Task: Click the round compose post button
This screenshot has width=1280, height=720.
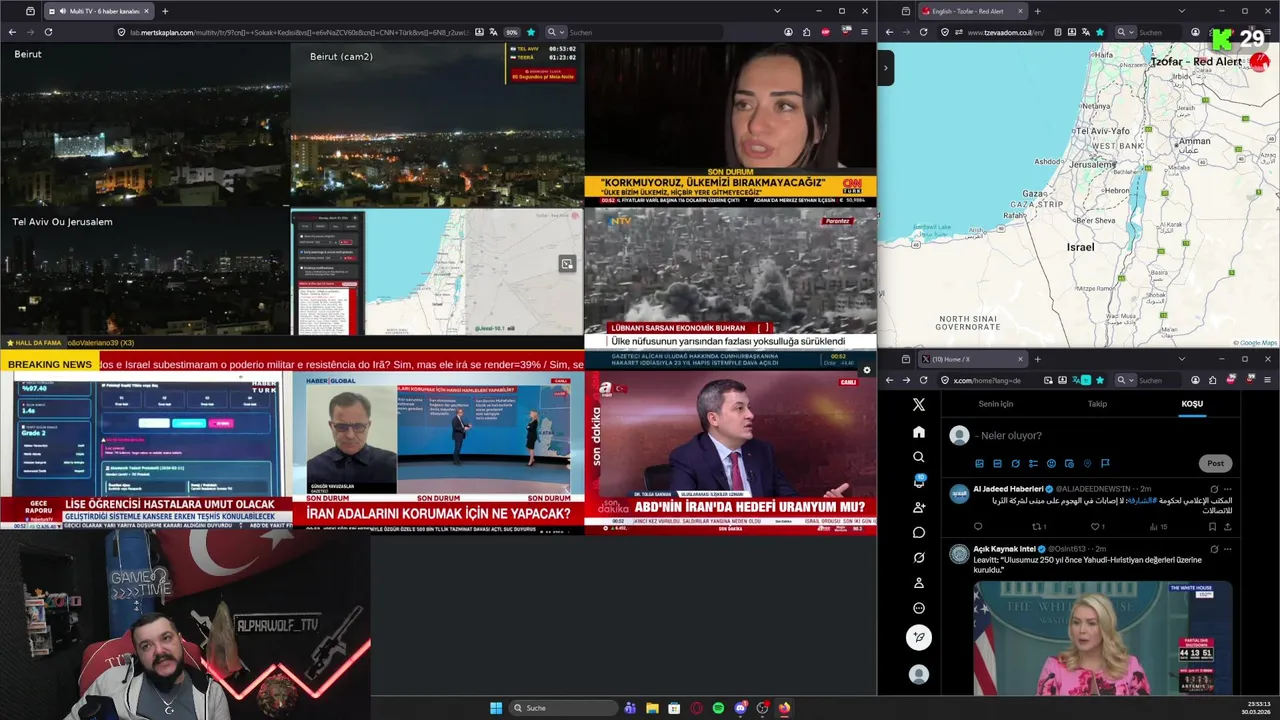Action: 919,637
